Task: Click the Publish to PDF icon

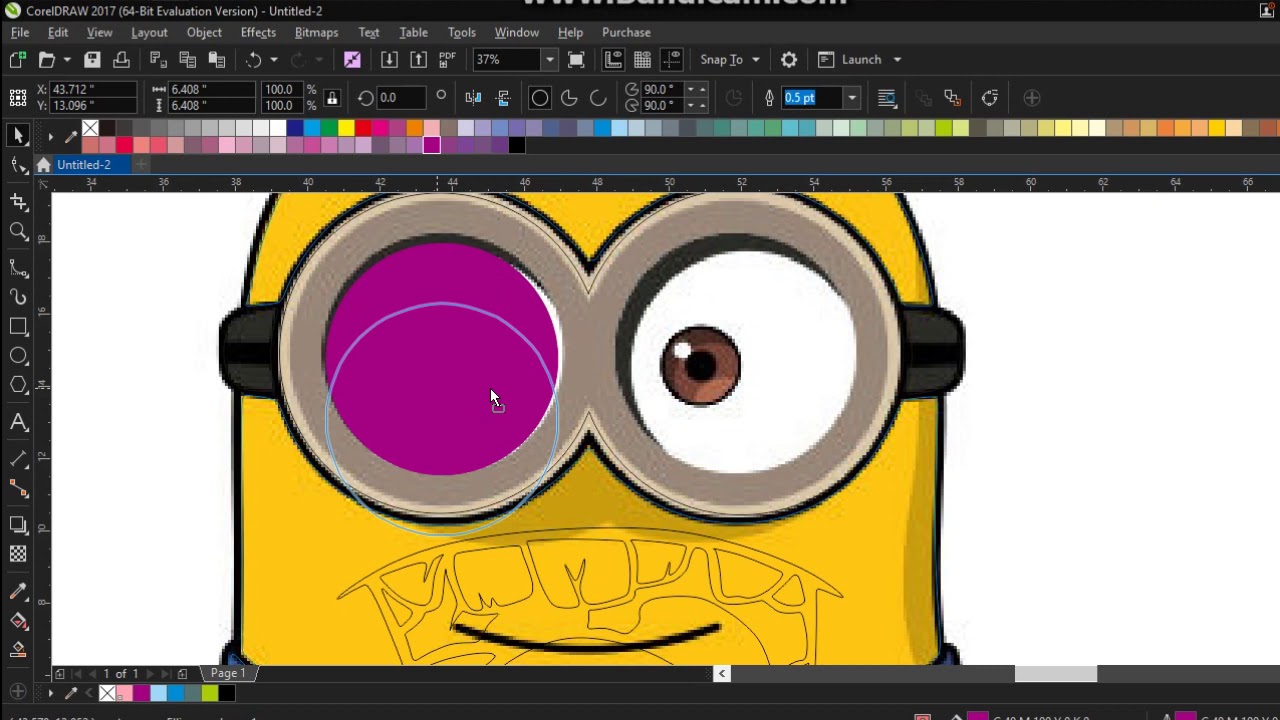Action: 447,60
